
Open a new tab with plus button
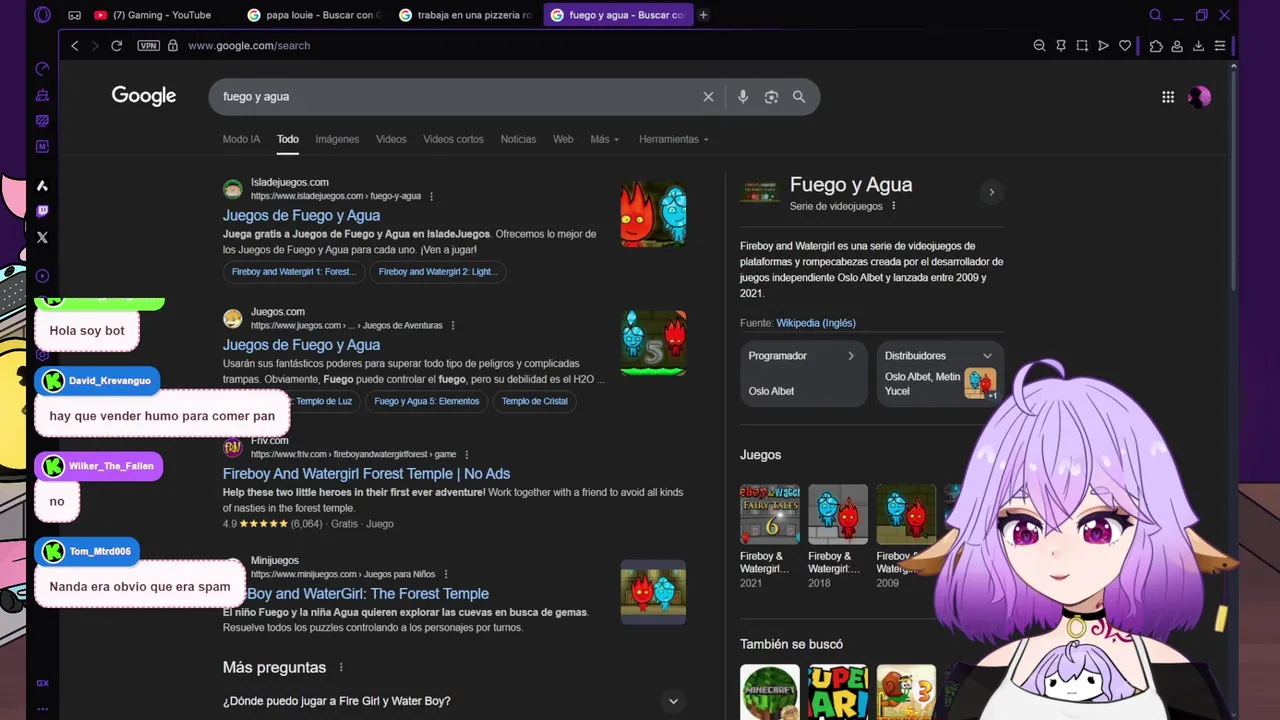703,15
